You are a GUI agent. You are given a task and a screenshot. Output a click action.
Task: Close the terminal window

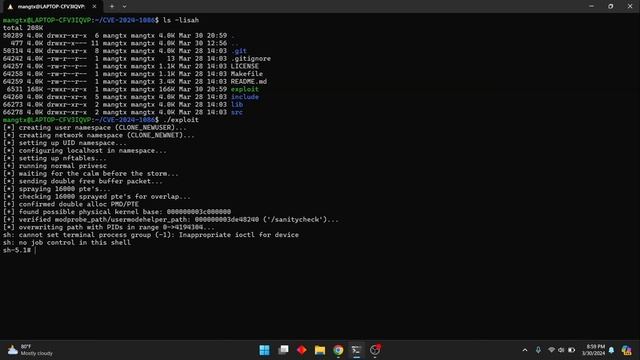coord(630,6)
